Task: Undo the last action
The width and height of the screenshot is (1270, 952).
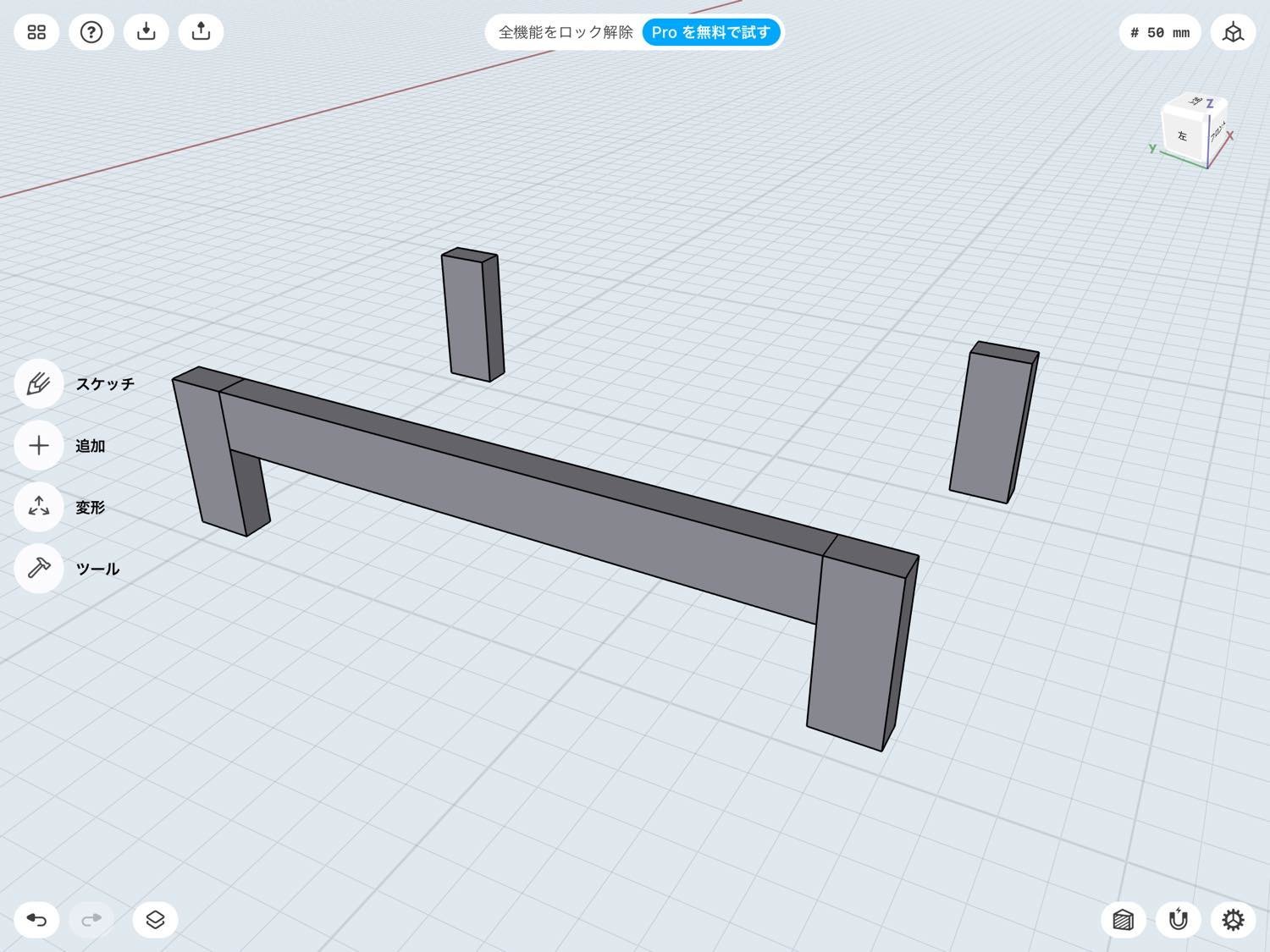Action: [x=36, y=920]
